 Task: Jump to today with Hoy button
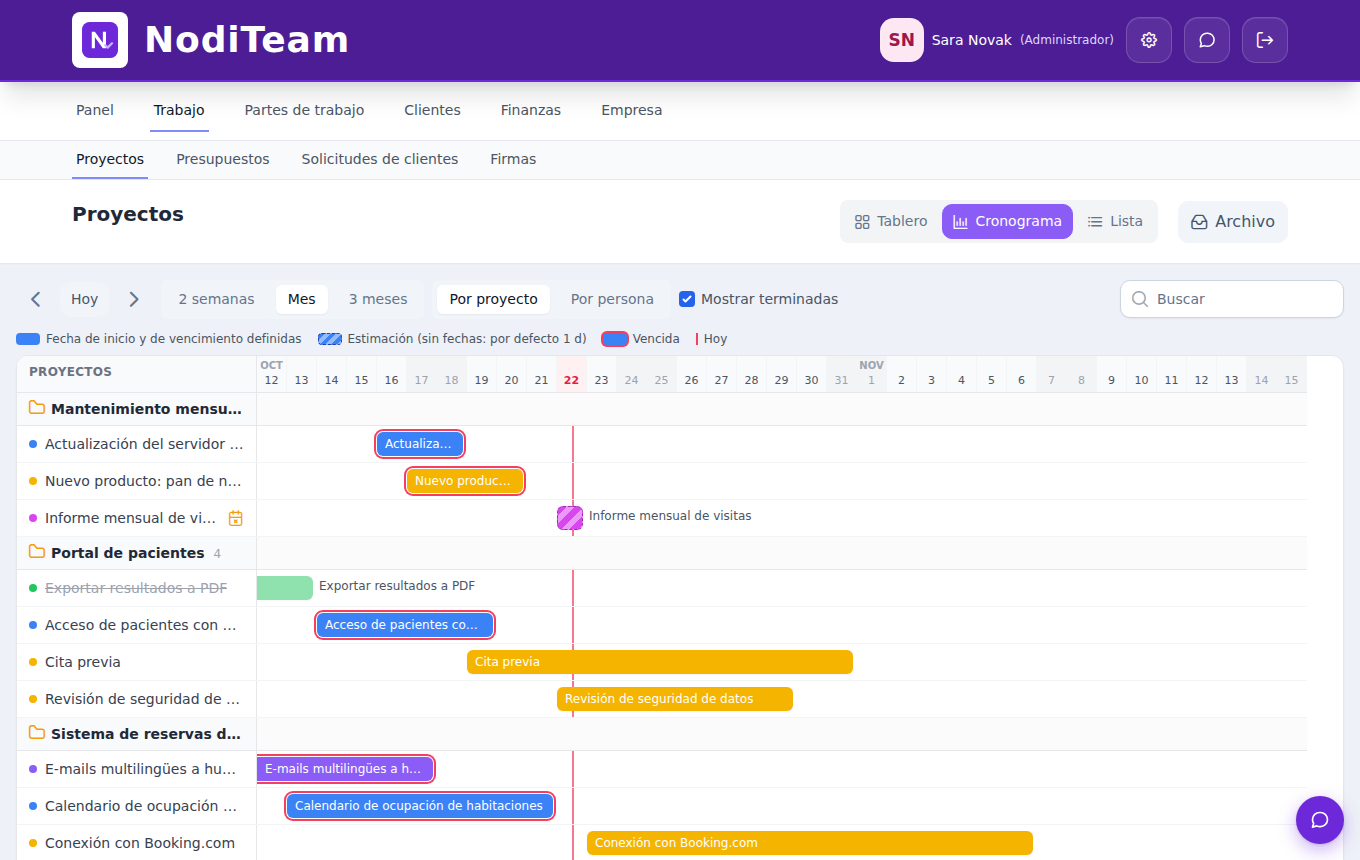(x=85, y=299)
